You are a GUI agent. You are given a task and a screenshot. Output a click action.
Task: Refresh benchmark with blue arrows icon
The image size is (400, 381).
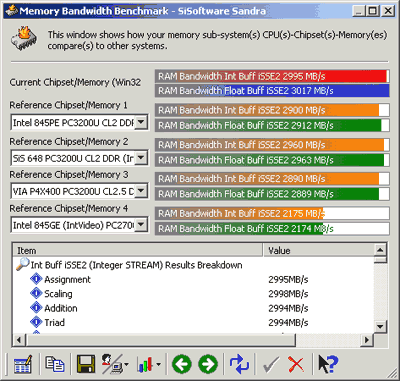tap(239, 364)
